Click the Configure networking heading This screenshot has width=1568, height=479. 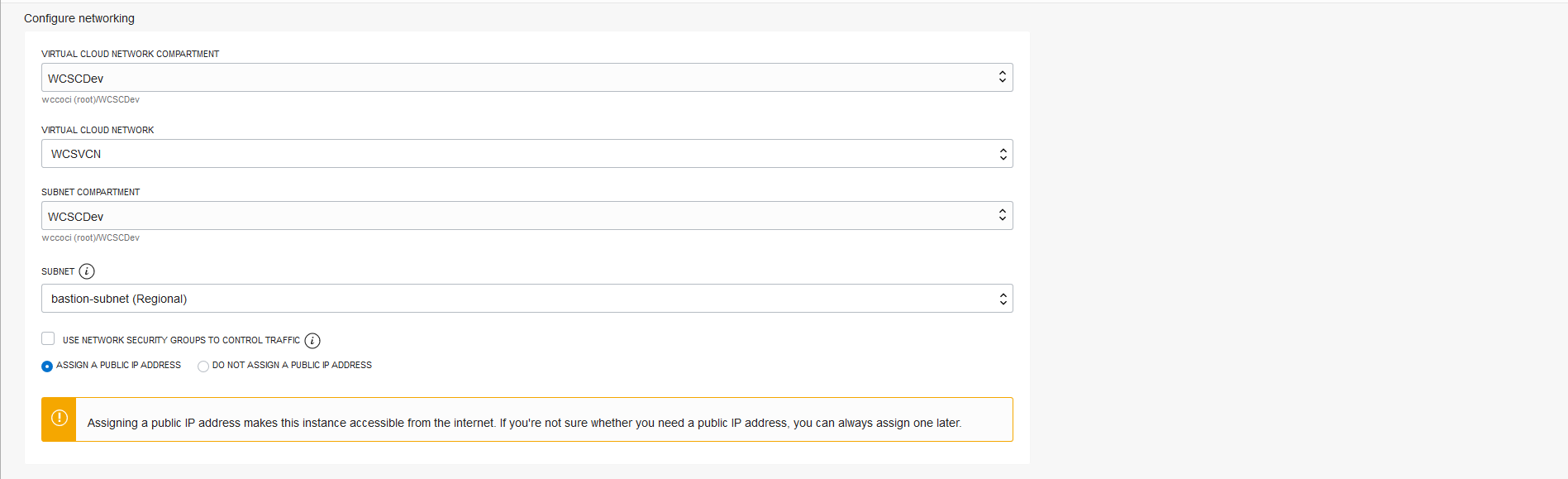pyautogui.click(x=79, y=18)
